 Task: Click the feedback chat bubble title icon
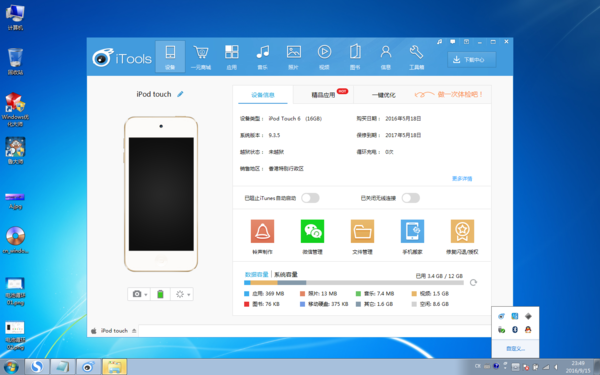pyautogui.click(x=453, y=42)
